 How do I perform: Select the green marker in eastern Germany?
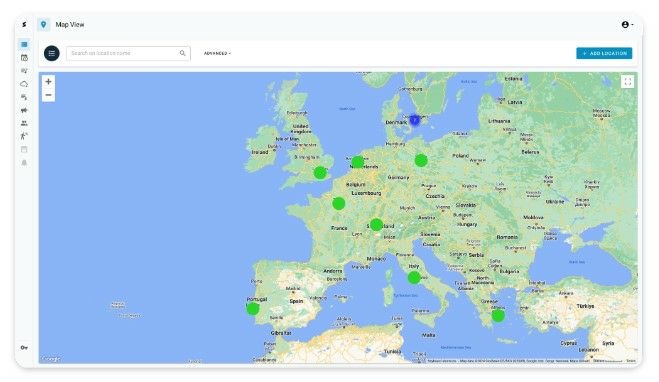pos(421,160)
